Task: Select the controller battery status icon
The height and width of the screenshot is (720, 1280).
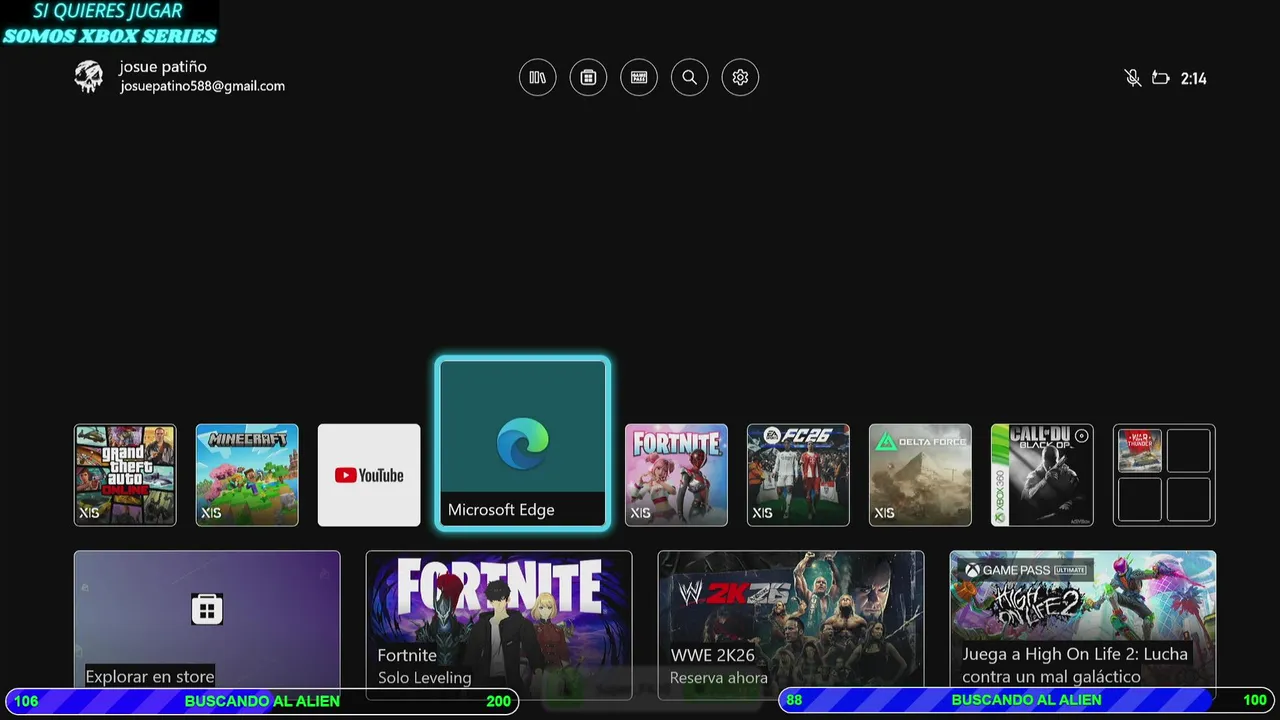Action: click(x=1161, y=78)
